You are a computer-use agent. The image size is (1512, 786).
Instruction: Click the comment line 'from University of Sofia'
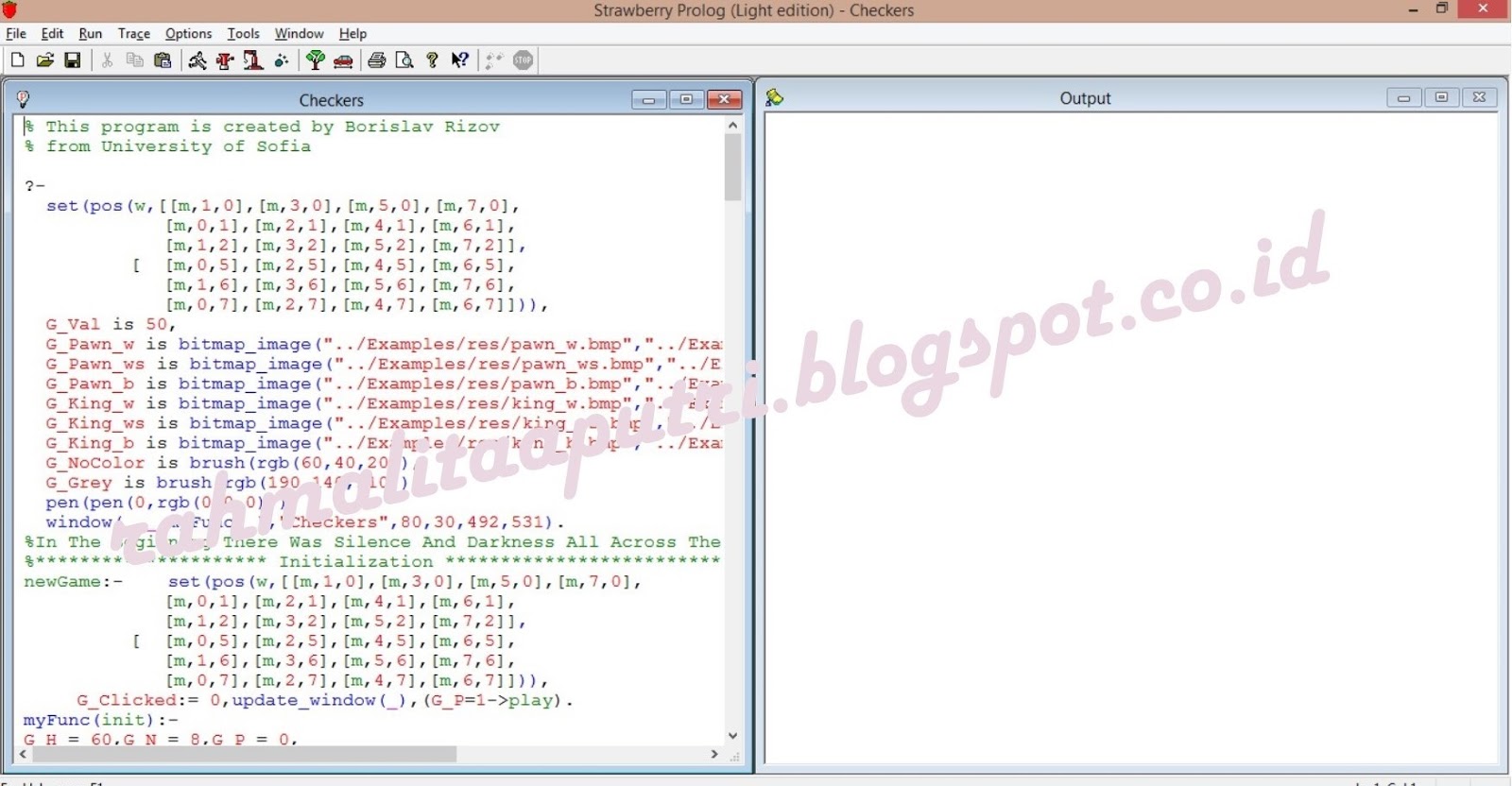tap(167, 146)
